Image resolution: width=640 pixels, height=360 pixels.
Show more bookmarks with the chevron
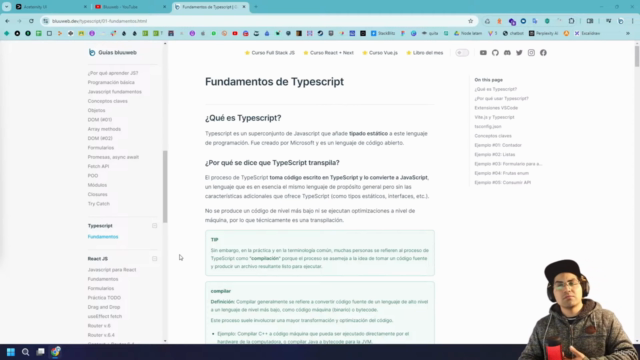(628, 33)
